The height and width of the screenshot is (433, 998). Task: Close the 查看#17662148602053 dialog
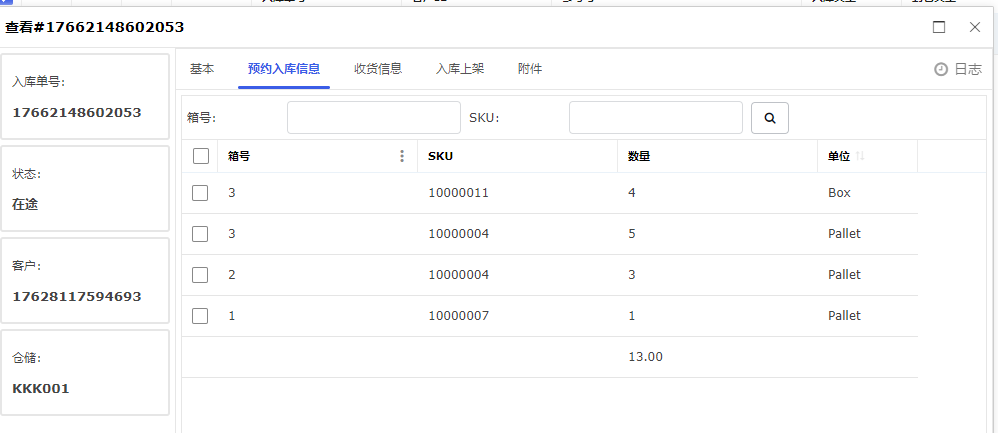(x=974, y=27)
